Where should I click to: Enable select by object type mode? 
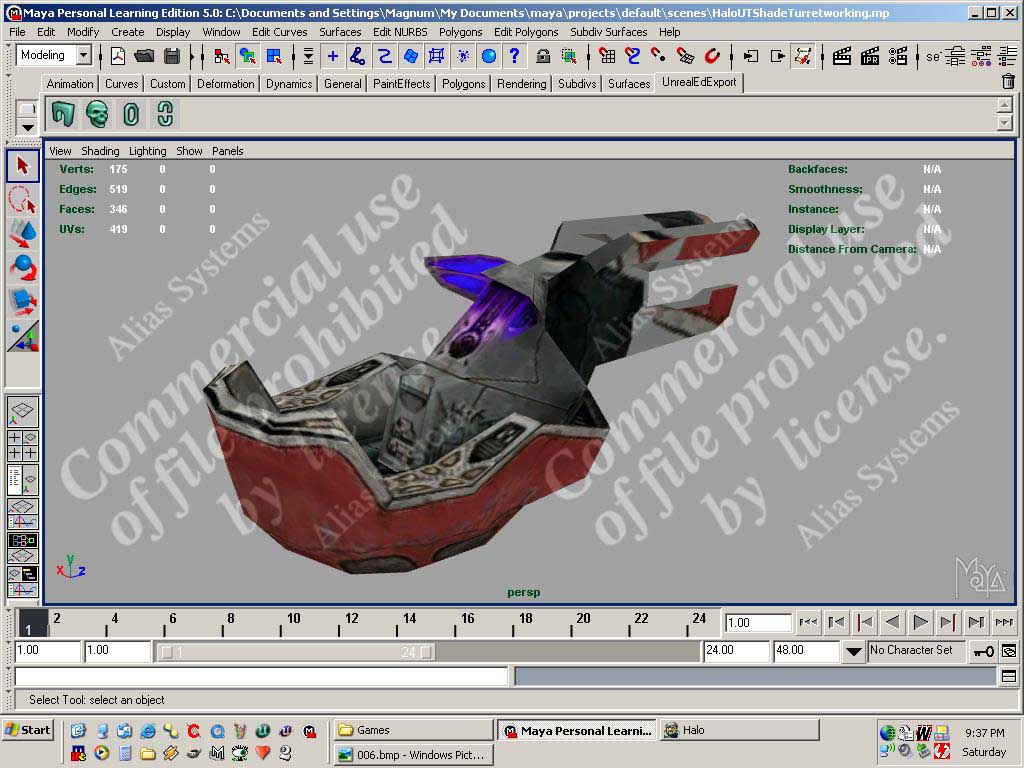248,56
